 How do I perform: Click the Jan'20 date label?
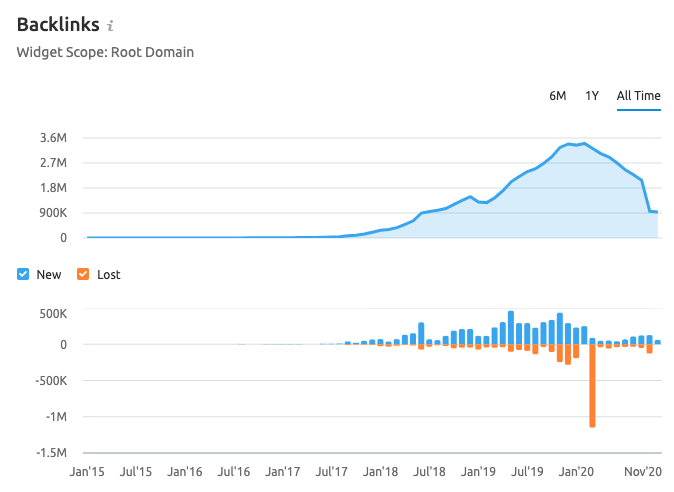pyautogui.click(x=576, y=472)
